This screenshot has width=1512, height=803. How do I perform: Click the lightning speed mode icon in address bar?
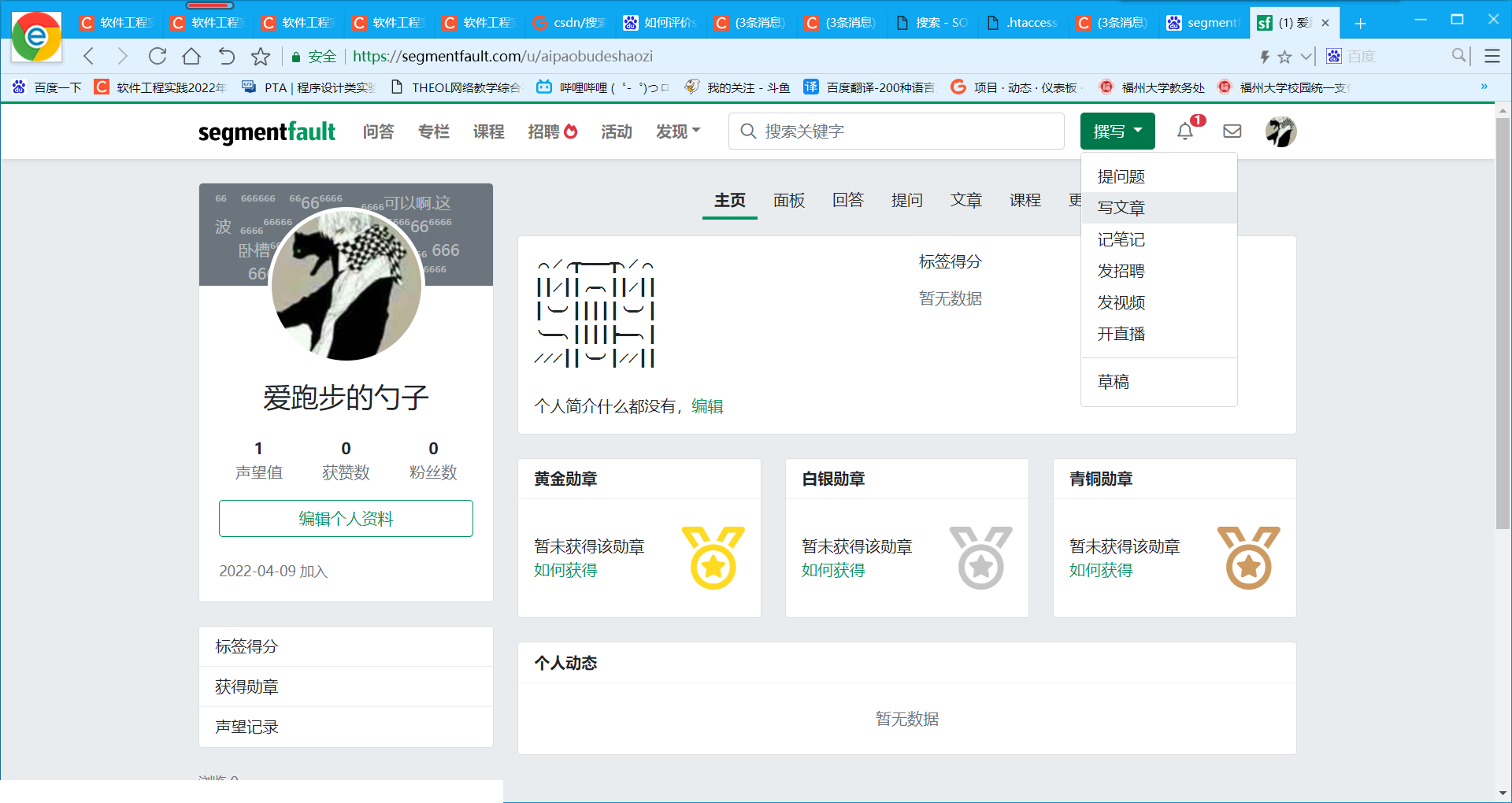1265,57
